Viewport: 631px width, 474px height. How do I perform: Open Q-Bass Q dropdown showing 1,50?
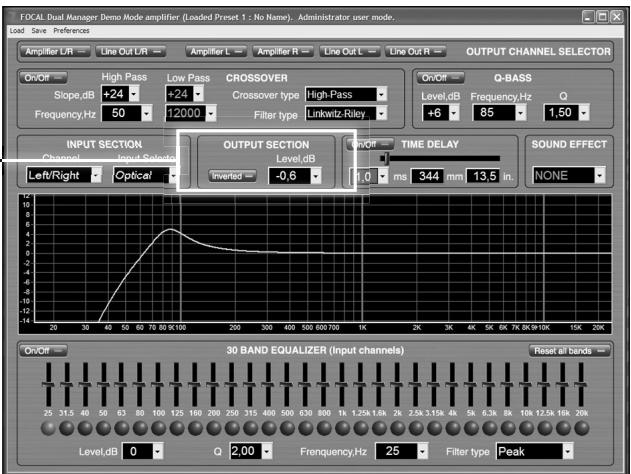coord(584,113)
